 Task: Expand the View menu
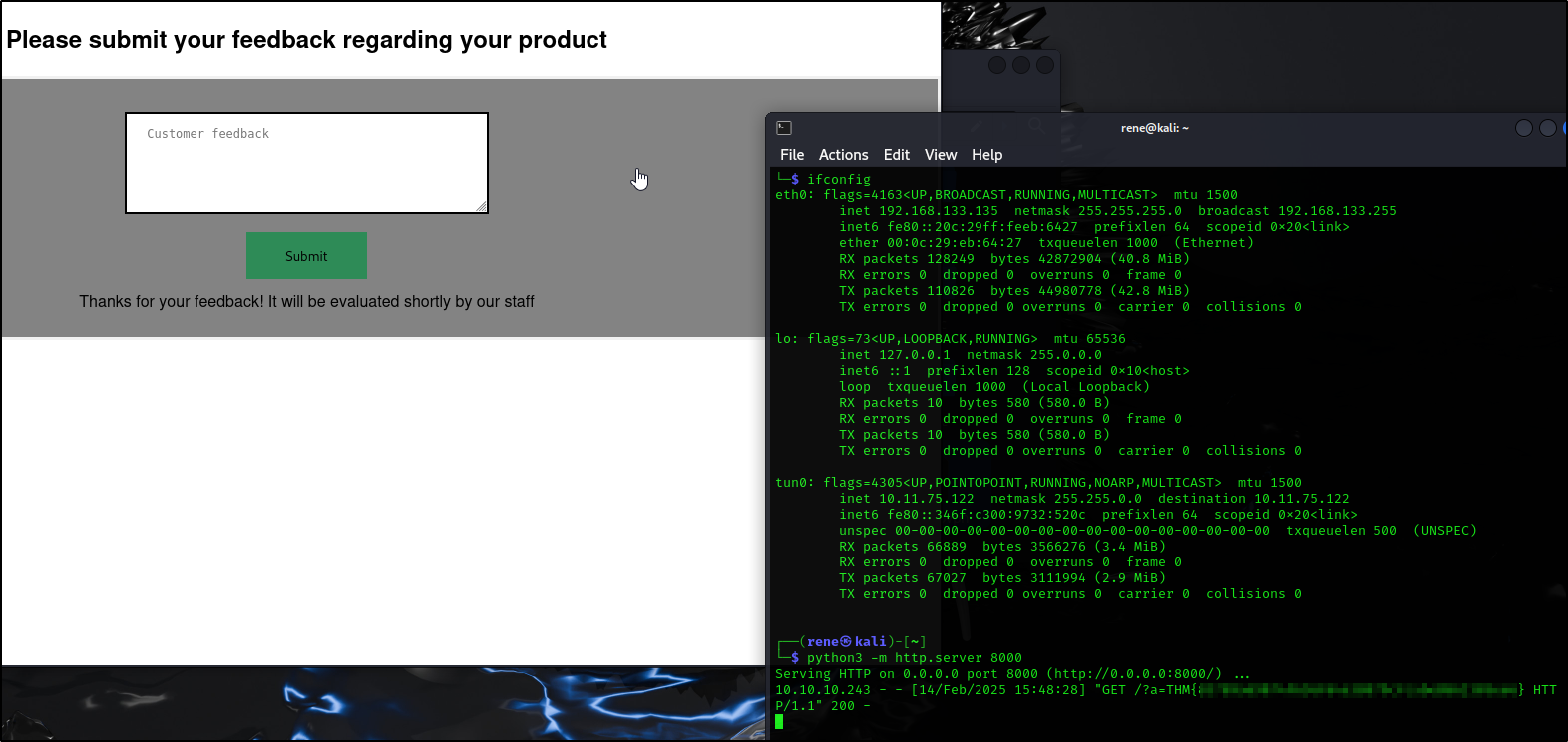point(940,155)
